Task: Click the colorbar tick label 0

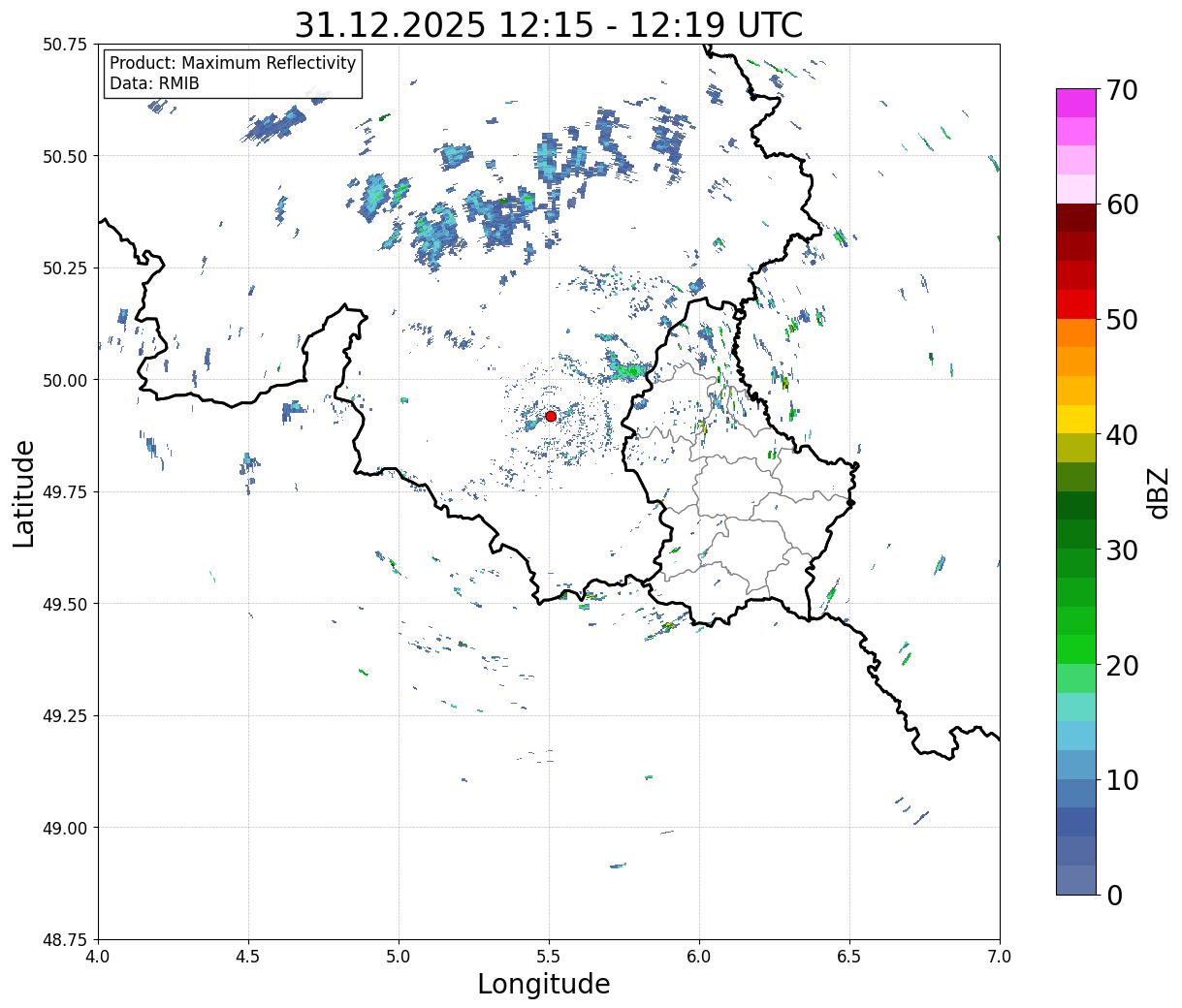Action: (1114, 895)
